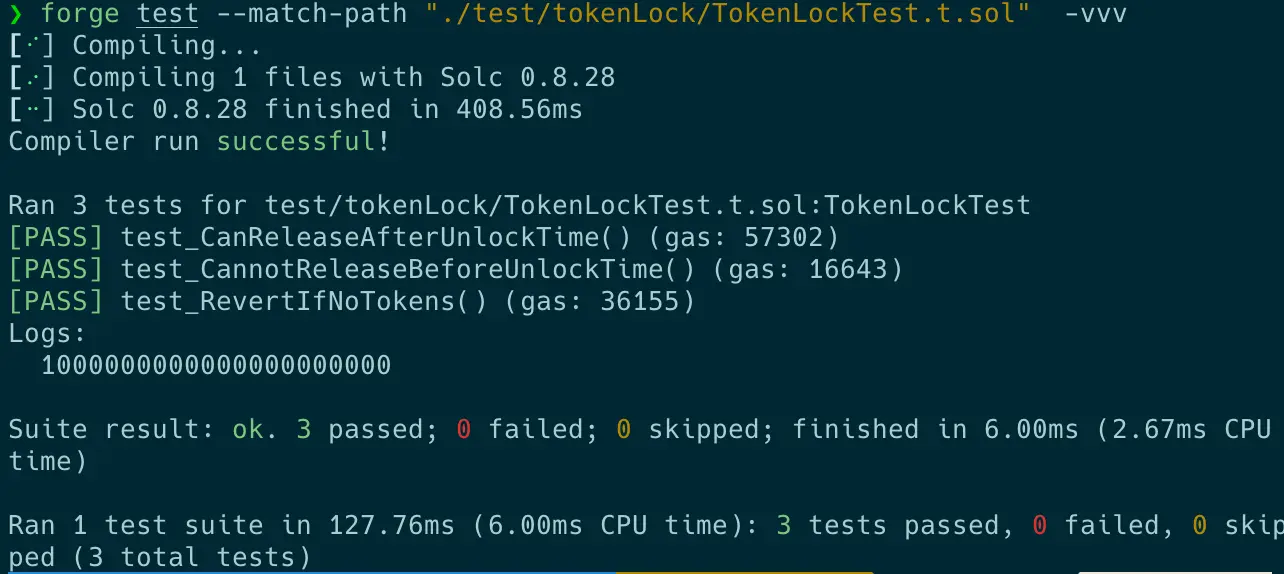The image size is (1284, 574).
Task: Click the green 'successful' word
Action: pyautogui.click(x=297, y=142)
